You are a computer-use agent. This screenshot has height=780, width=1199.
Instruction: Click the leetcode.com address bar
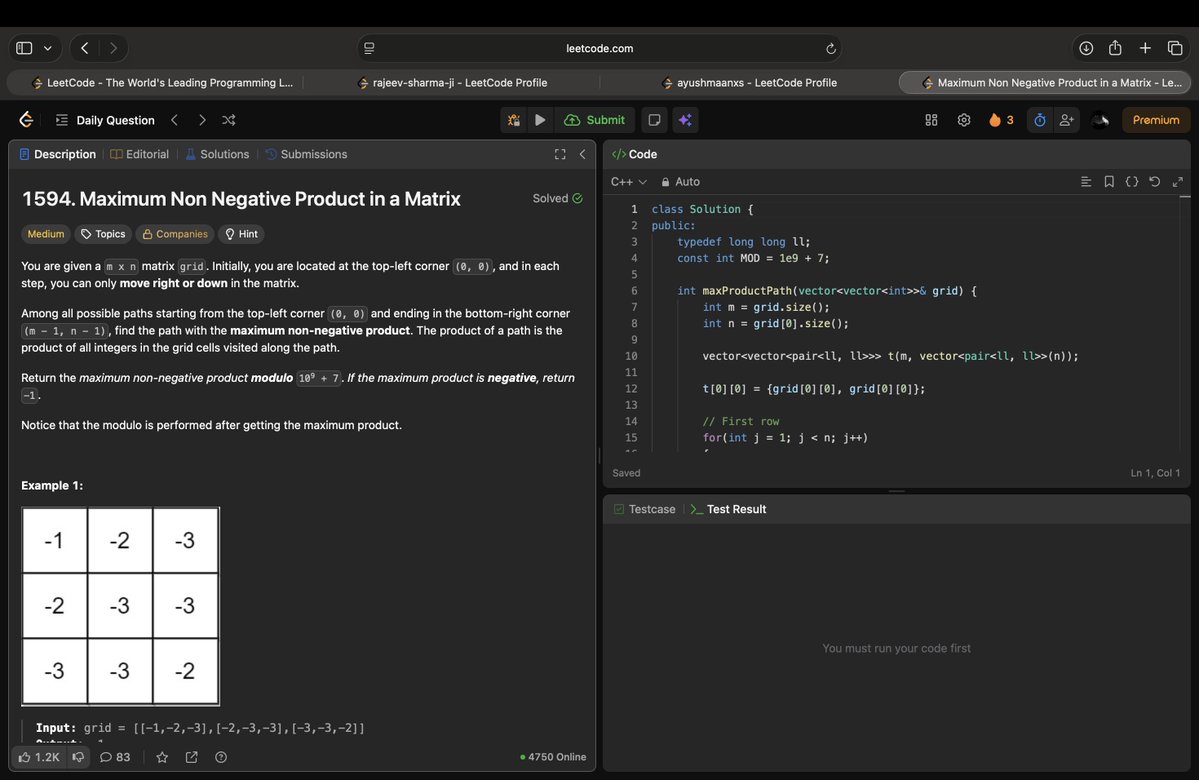(600, 48)
